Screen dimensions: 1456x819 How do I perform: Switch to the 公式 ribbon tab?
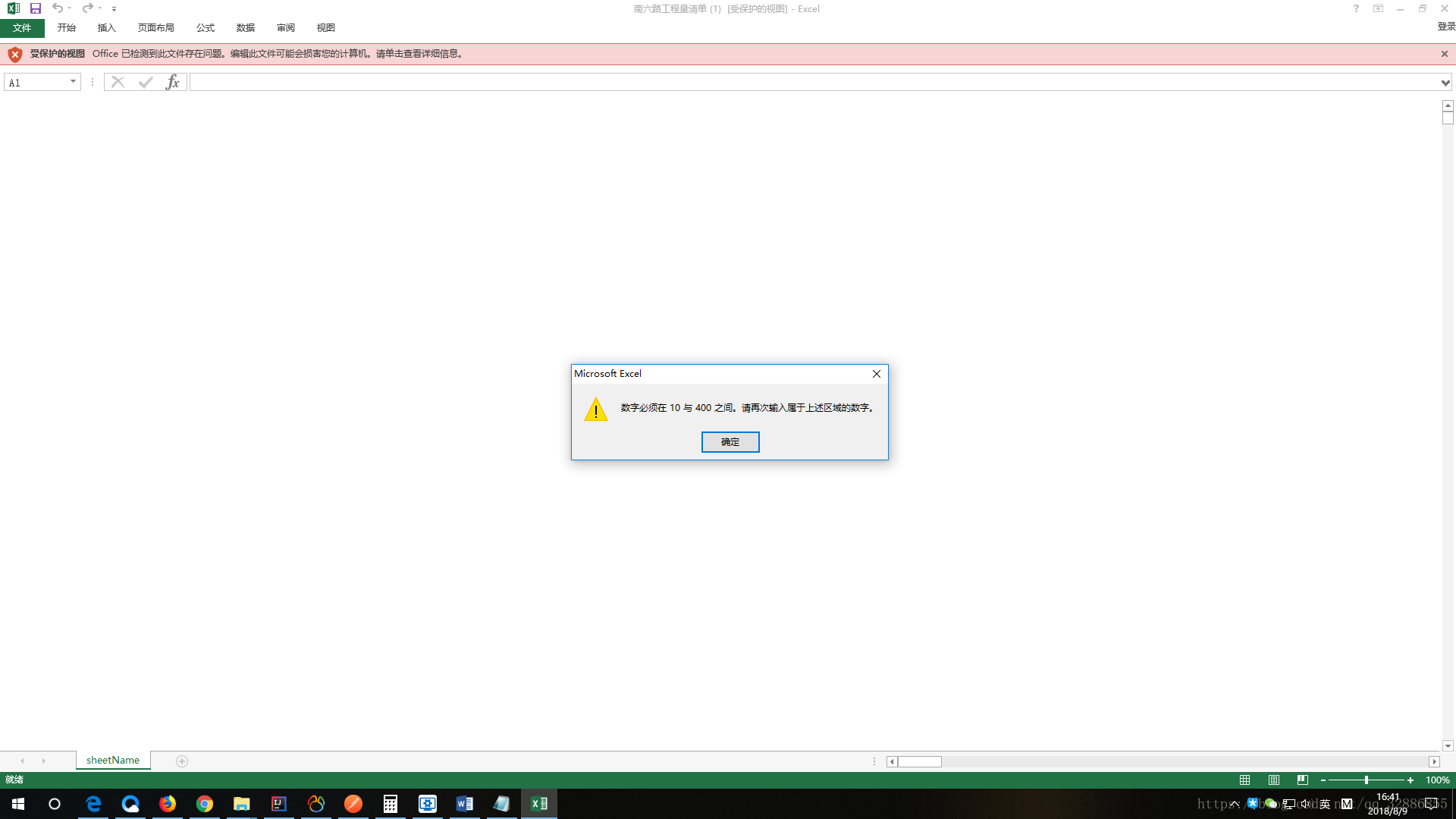click(x=206, y=28)
